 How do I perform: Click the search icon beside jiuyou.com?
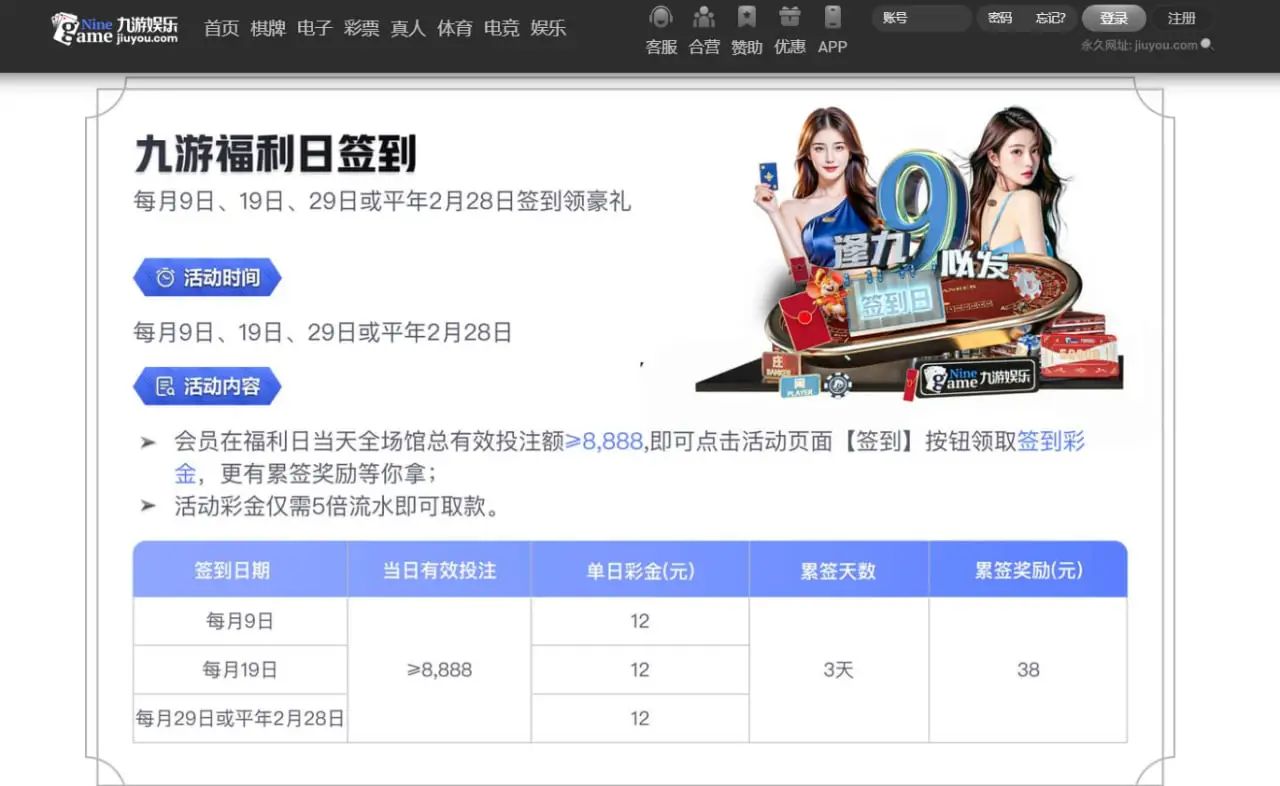pos(1207,45)
